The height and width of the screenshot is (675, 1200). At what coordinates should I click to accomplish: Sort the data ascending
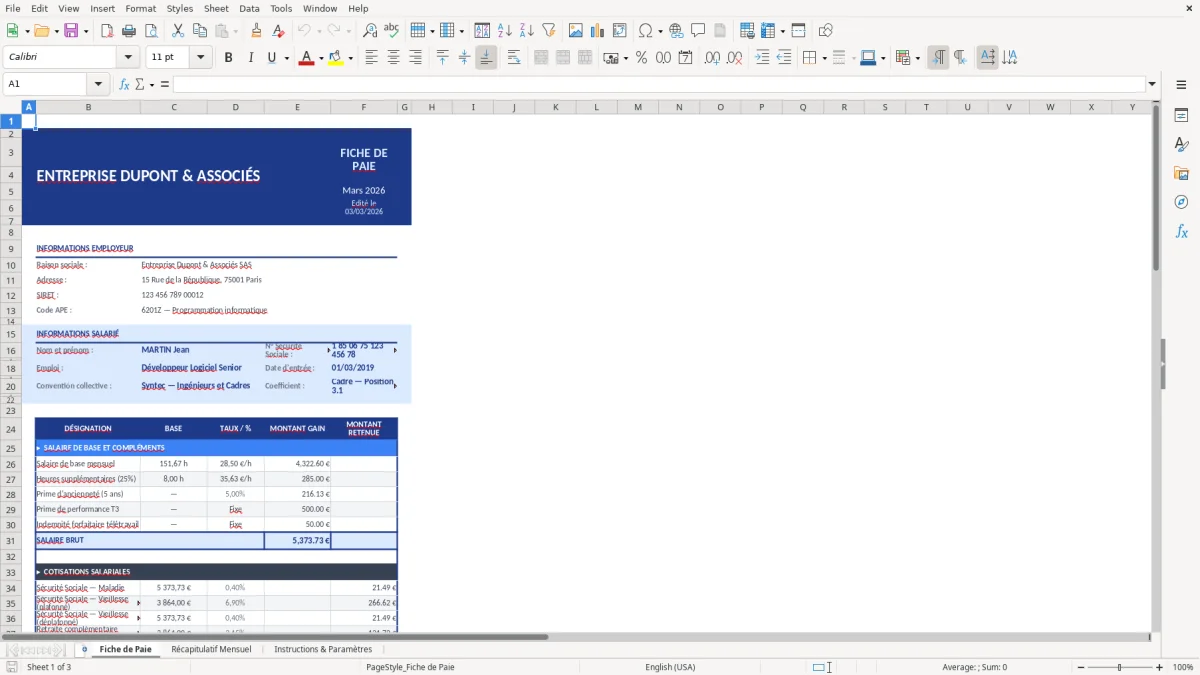506,30
